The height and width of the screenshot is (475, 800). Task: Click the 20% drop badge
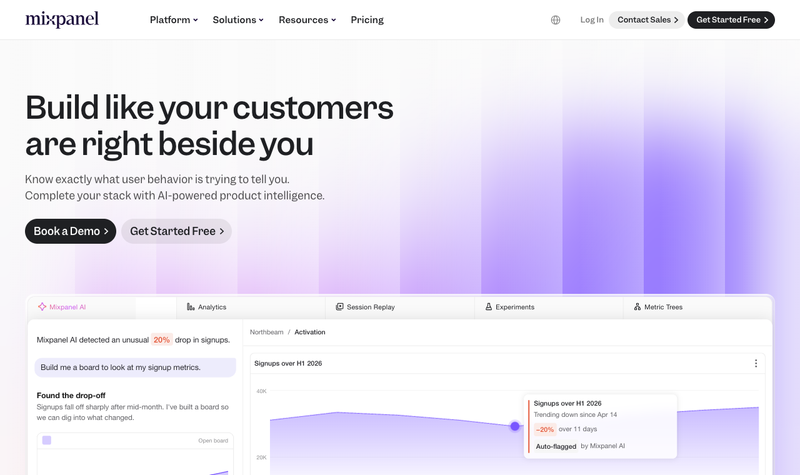pos(162,340)
